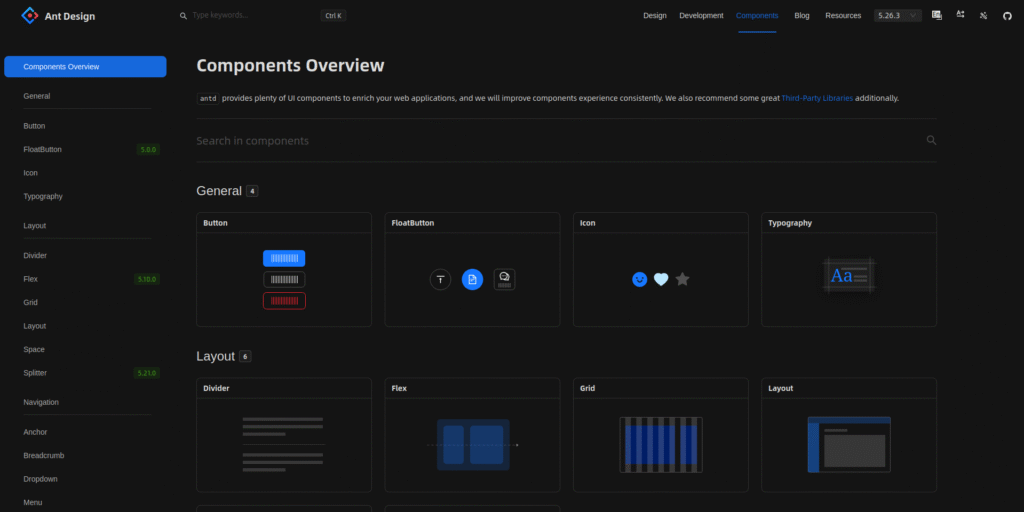Click the antd code tag

tap(208, 99)
